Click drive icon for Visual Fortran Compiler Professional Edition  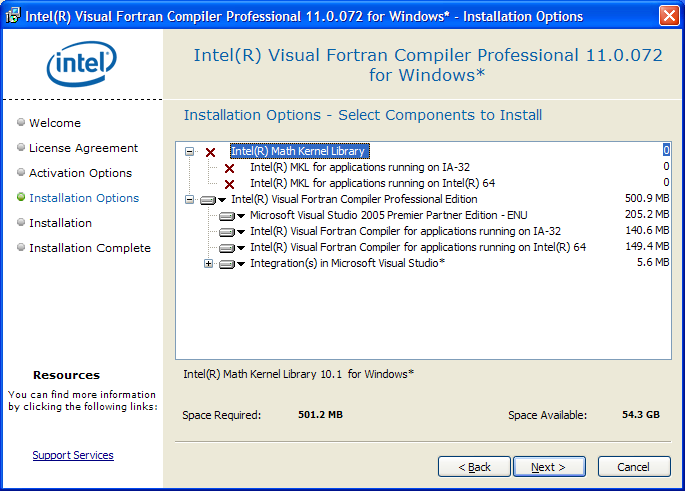[208, 200]
